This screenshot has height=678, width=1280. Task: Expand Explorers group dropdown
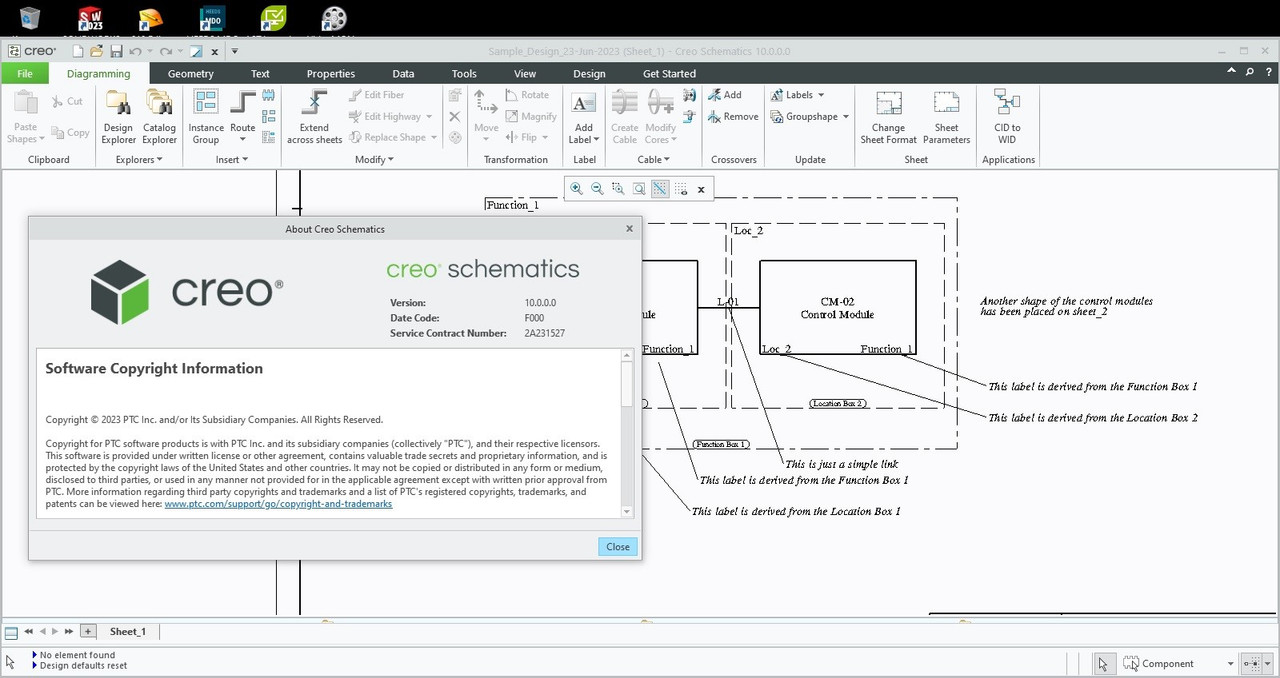138,159
